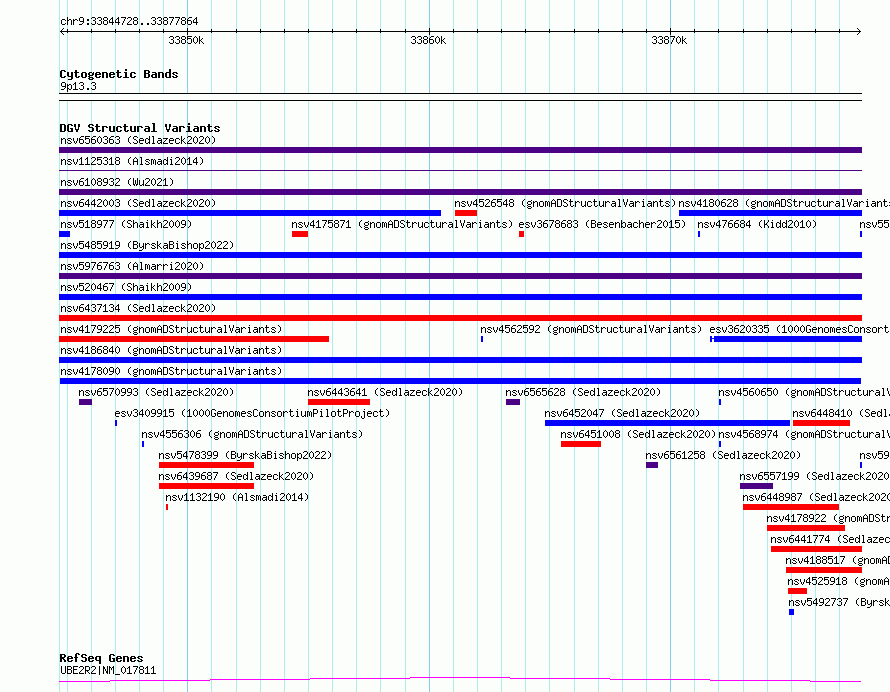Click the blue square under nsv5492737
Screen dimensions: 890x692
(x=791, y=612)
